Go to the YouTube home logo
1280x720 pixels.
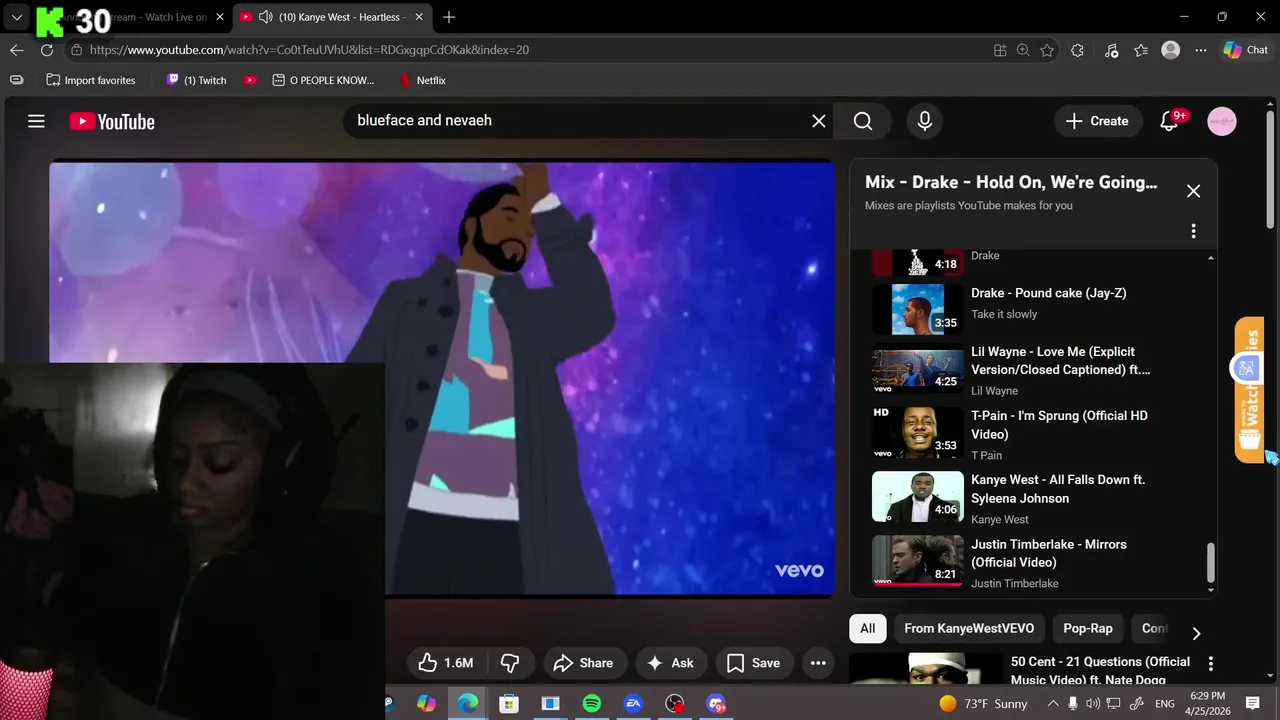point(112,121)
